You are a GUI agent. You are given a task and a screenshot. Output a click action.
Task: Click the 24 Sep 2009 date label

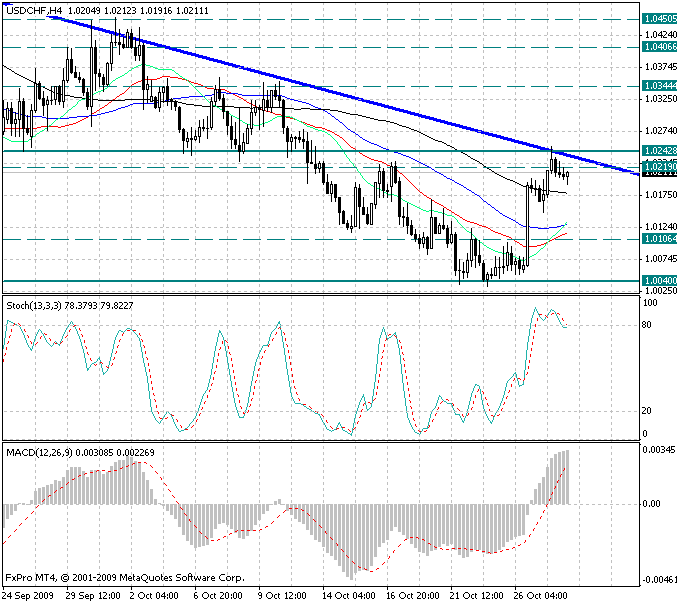click(x=28, y=596)
